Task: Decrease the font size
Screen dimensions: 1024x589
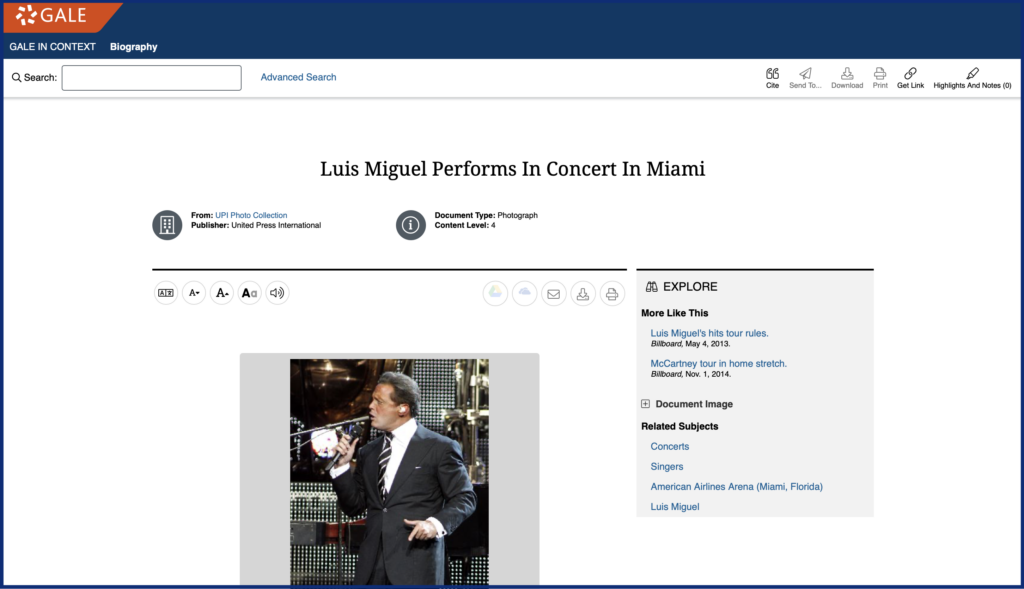Action: point(194,293)
